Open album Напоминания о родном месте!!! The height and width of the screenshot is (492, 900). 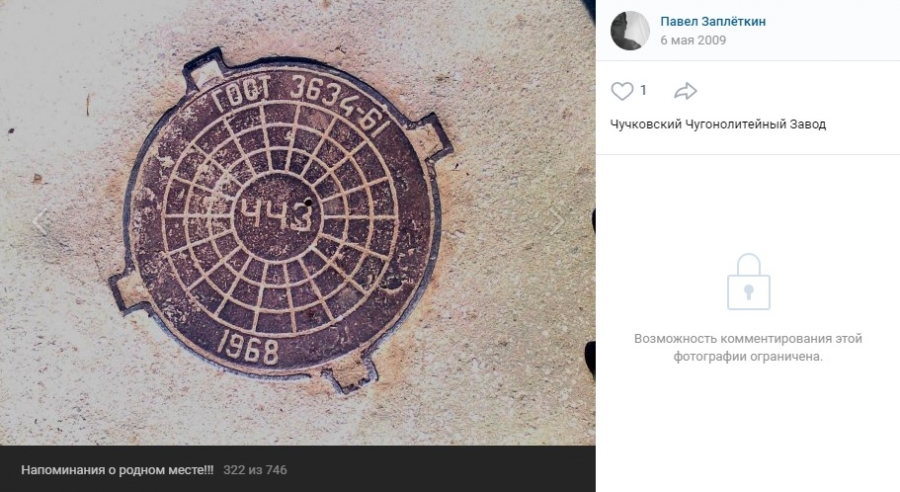[117, 470]
